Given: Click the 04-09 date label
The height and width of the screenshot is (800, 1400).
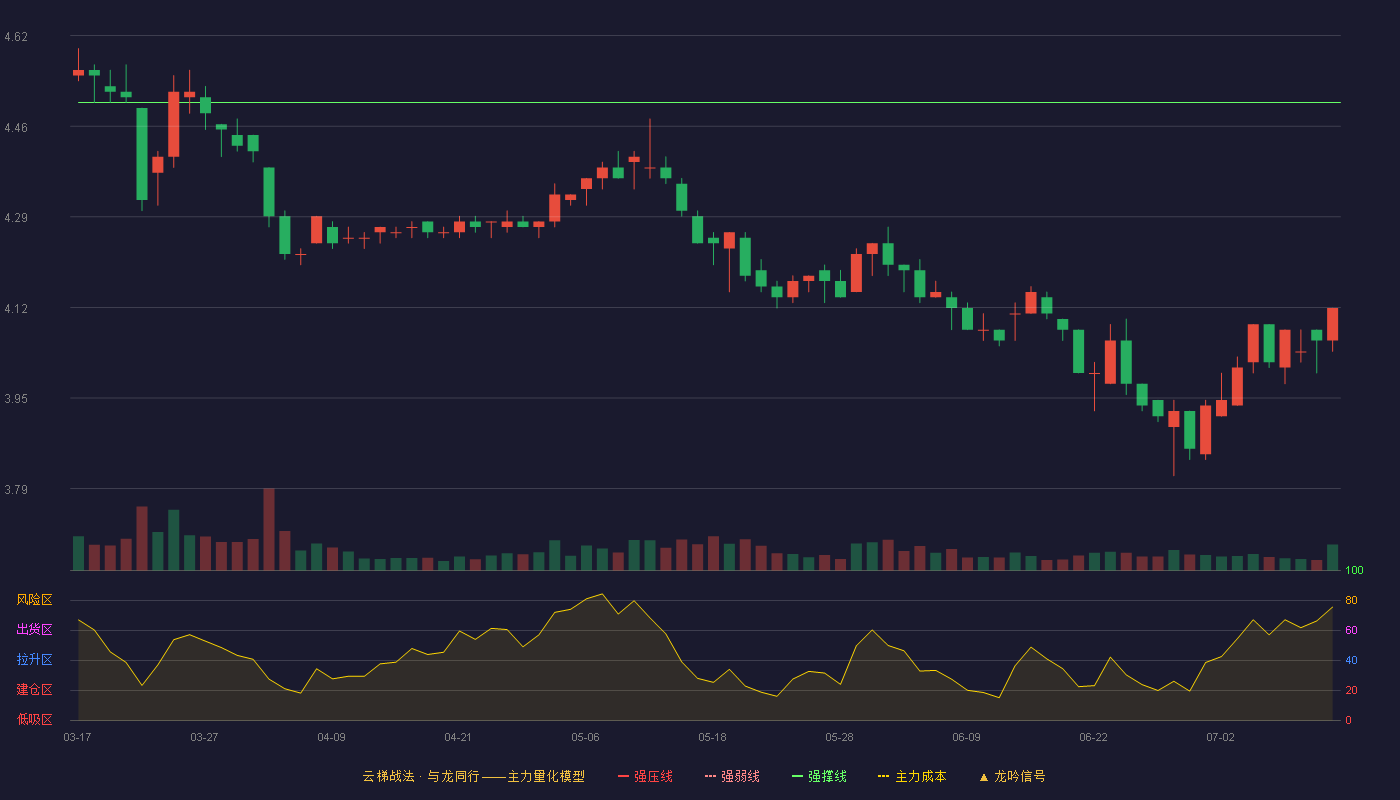Looking at the screenshot, I should pos(331,737).
